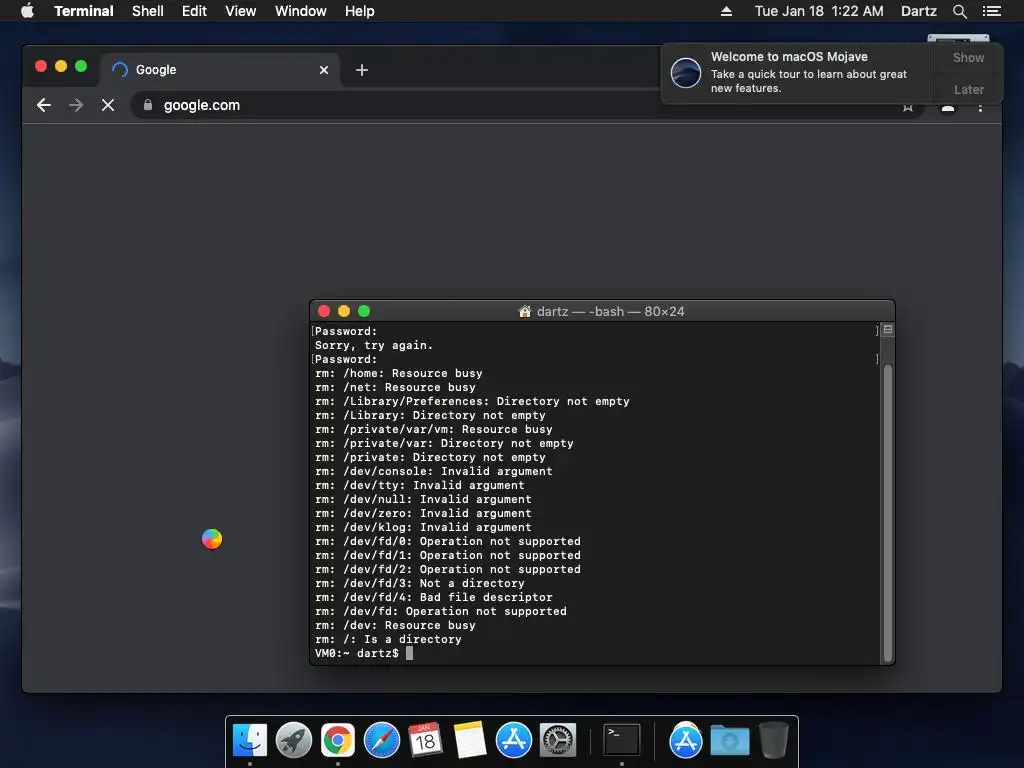Click the Terminal window title proxy icon
The image size is (1024, 768).
click(524, 312)
